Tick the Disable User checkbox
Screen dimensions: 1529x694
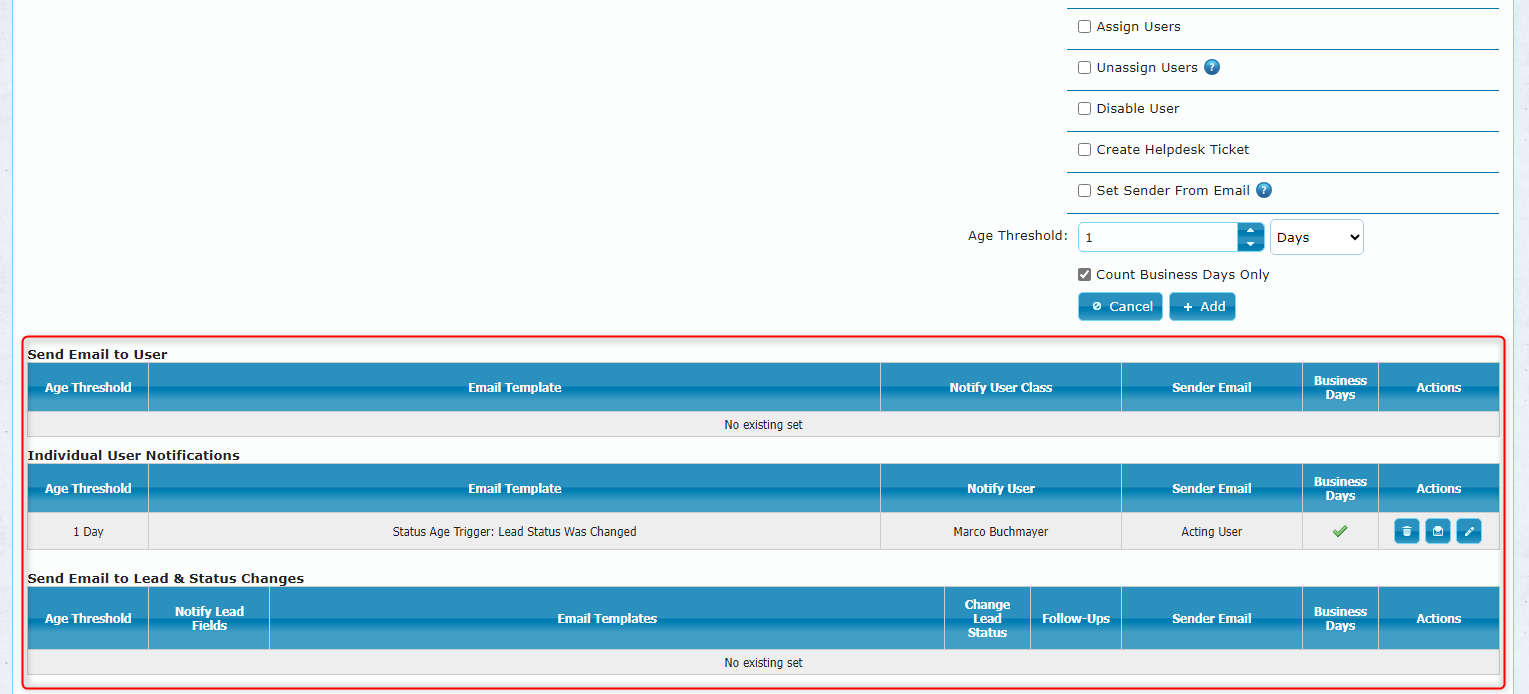tap(1084, 109)
